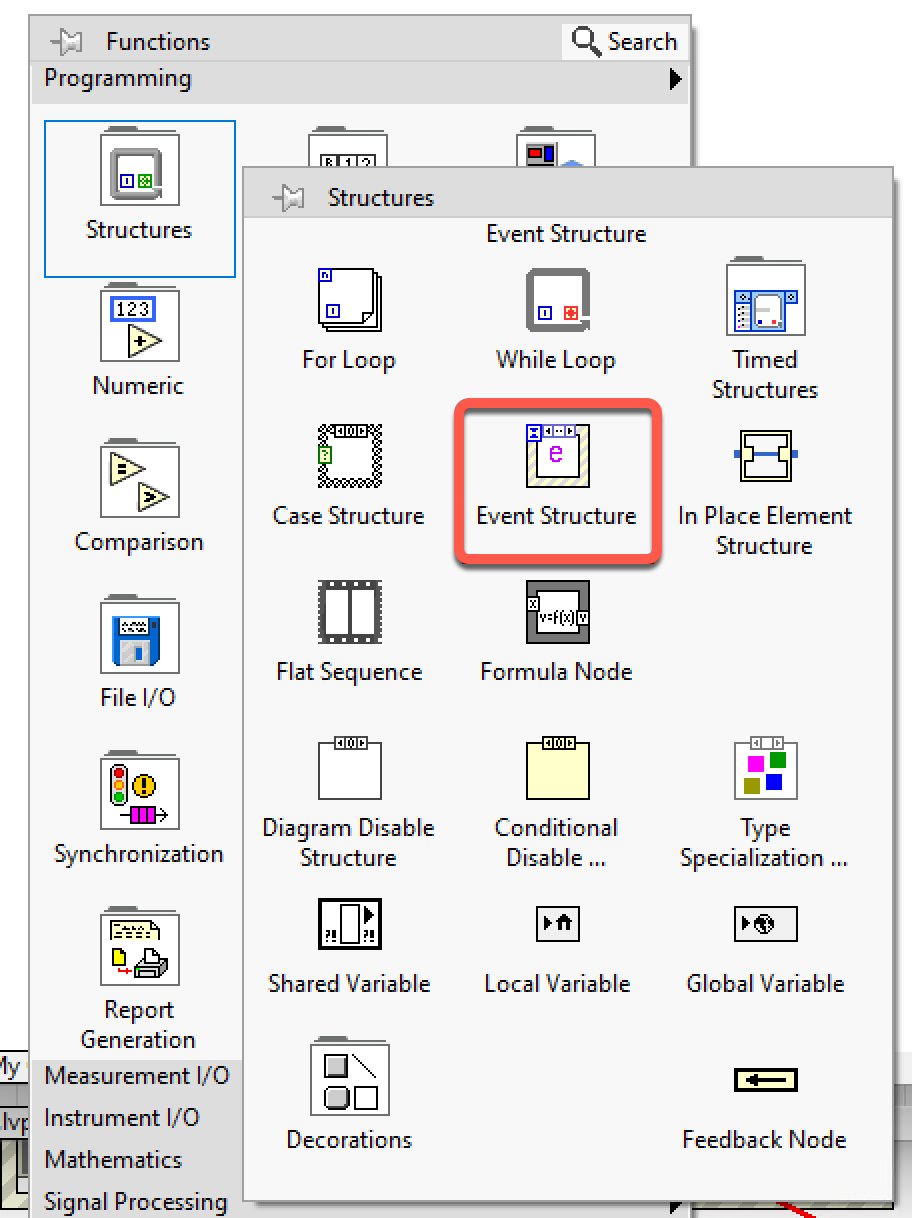Open the Timed Structures subpalette
Screen dimensions: 912x1218
(x=764, y=298)
